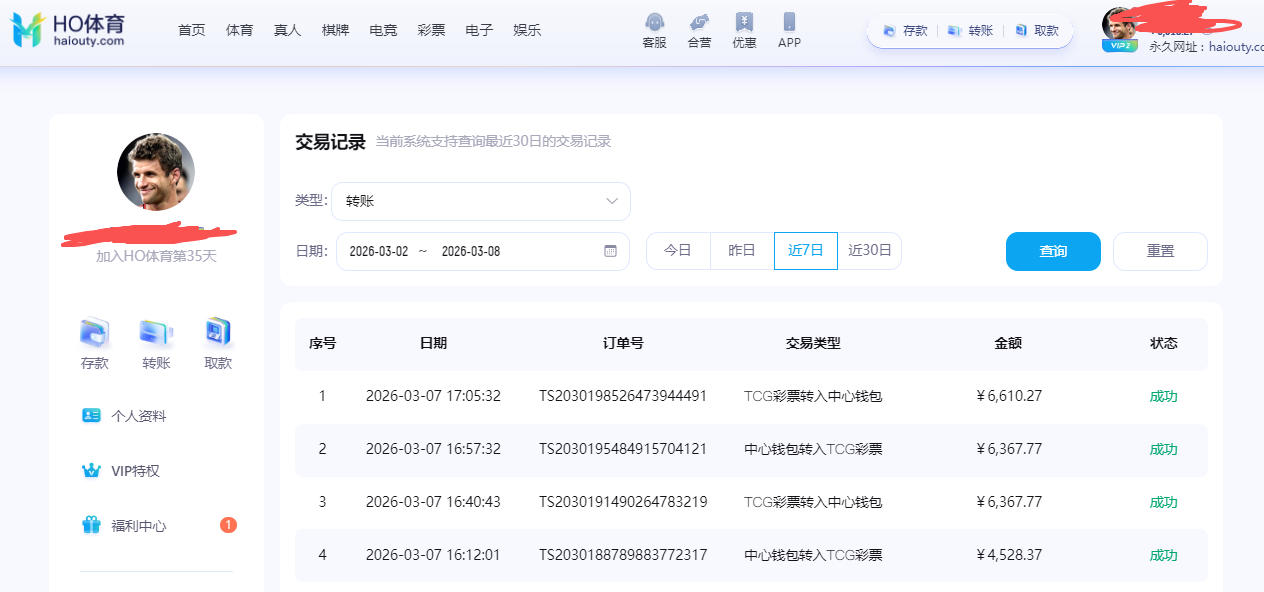Click the start date 2026-03-02 field
This screenshot has width=1264, height=592.
(x=379, y=251)
